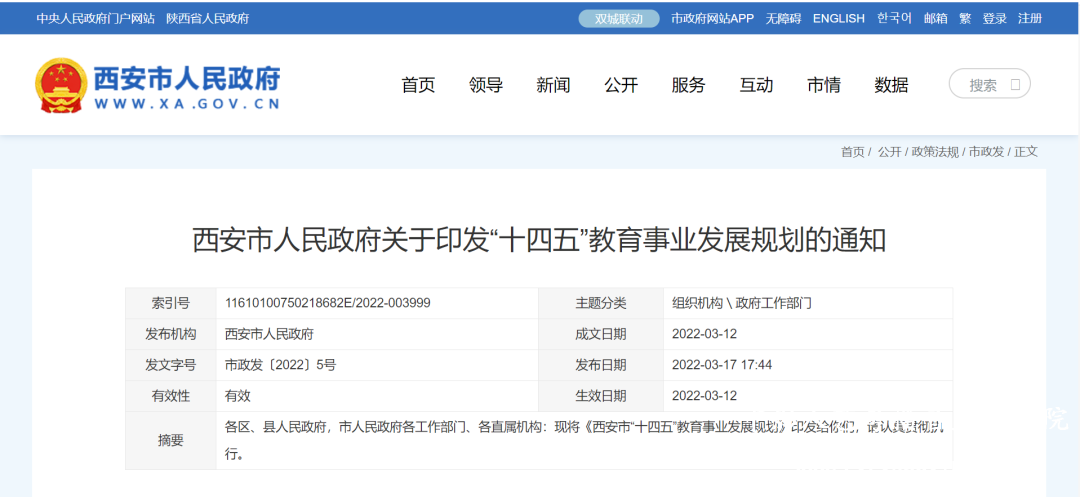Select 互动 in main navigation
The height and width of the screenshot is (497, 1080).
coord(756,85)
